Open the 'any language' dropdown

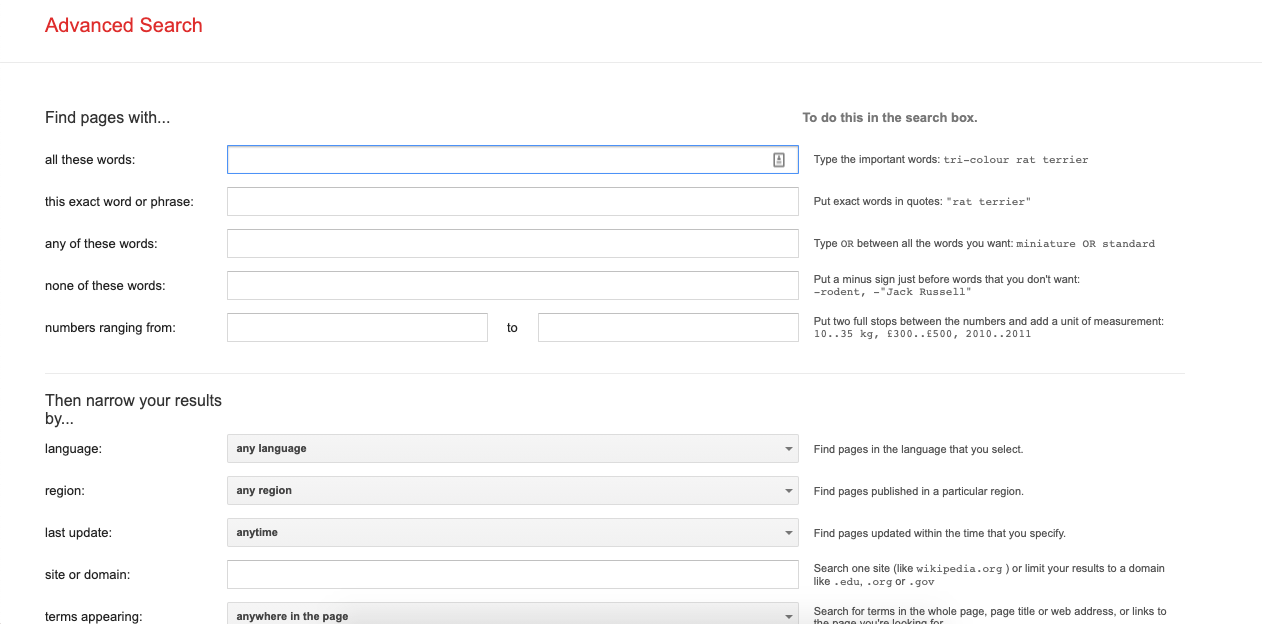click(512, 449)
